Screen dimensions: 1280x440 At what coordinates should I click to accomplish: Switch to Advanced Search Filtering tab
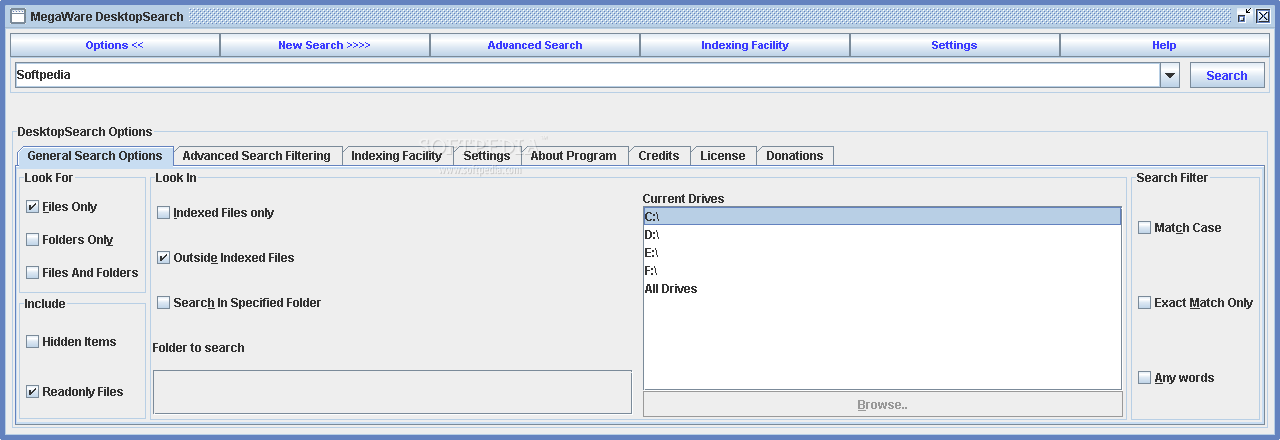[257, 156]
